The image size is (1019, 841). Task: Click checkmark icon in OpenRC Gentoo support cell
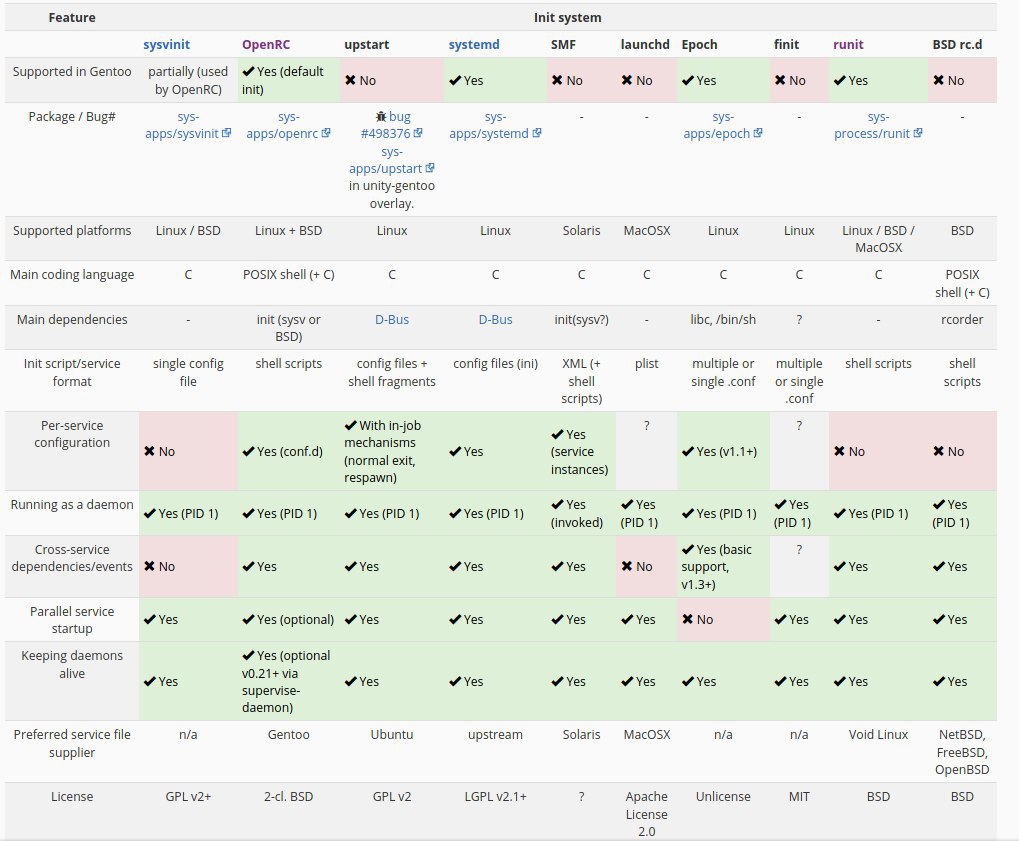(248, 71)
